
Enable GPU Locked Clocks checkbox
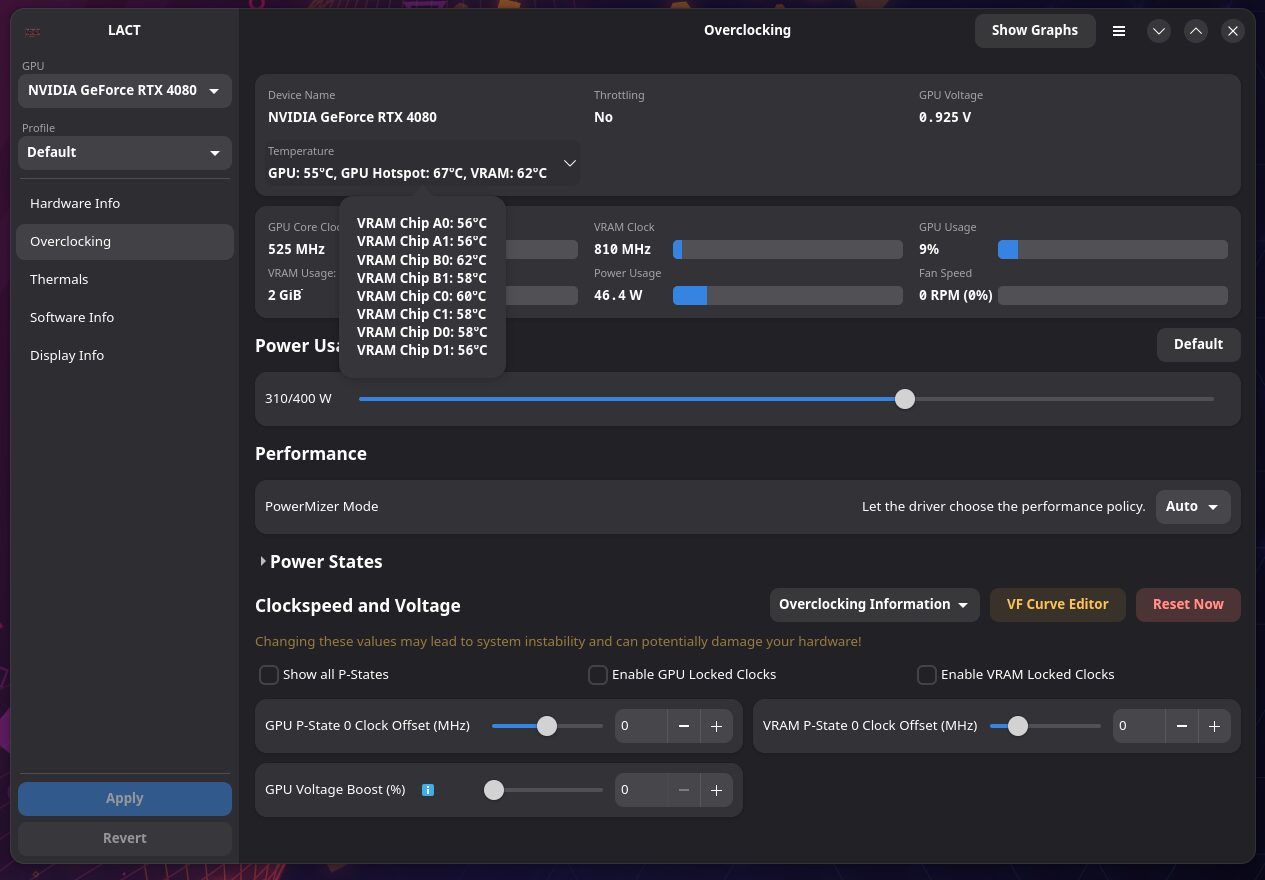tap(598, 675)
